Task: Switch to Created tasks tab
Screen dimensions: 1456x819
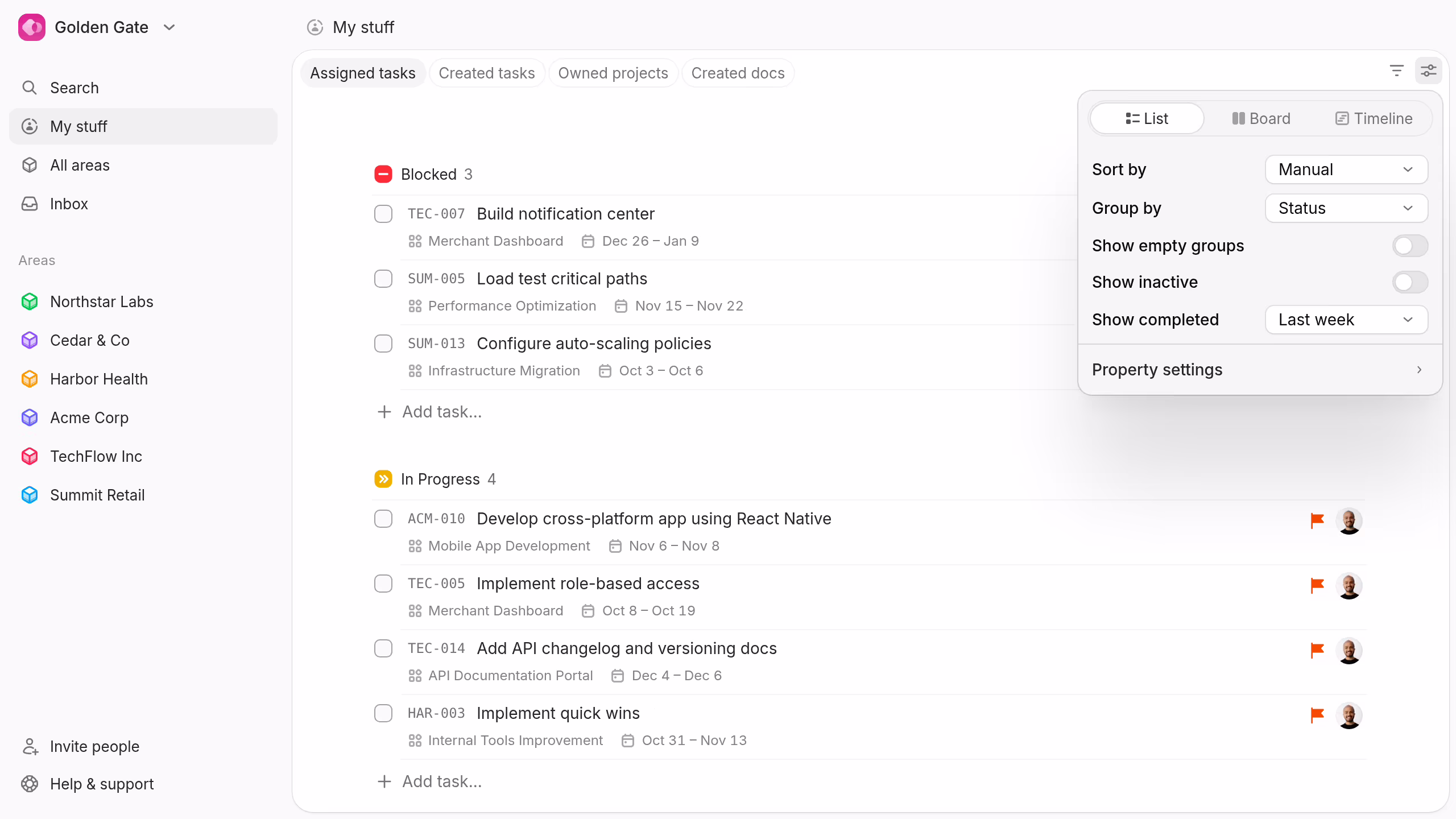Action: click(x=487, y=73)
